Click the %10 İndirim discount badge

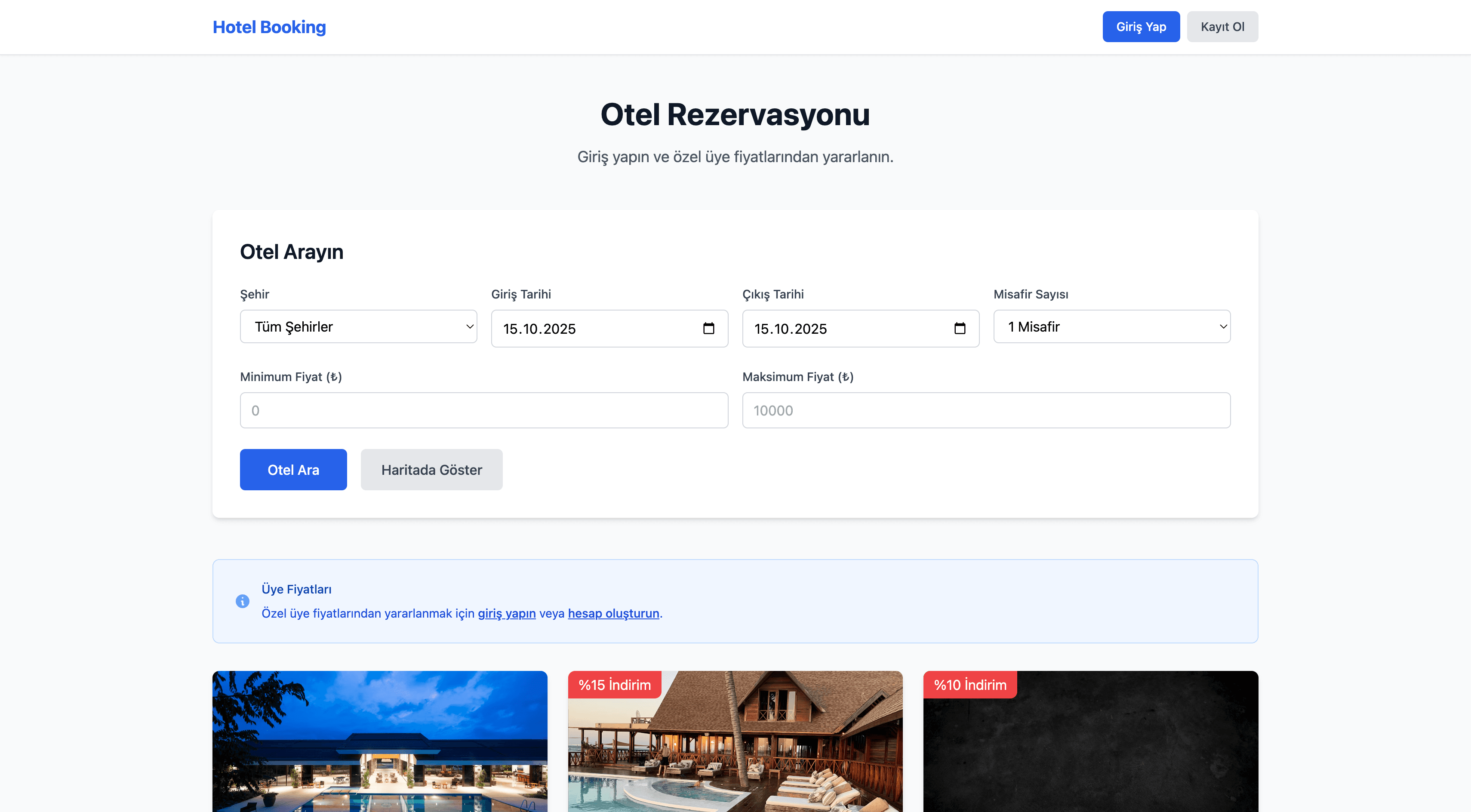(969, 685)
